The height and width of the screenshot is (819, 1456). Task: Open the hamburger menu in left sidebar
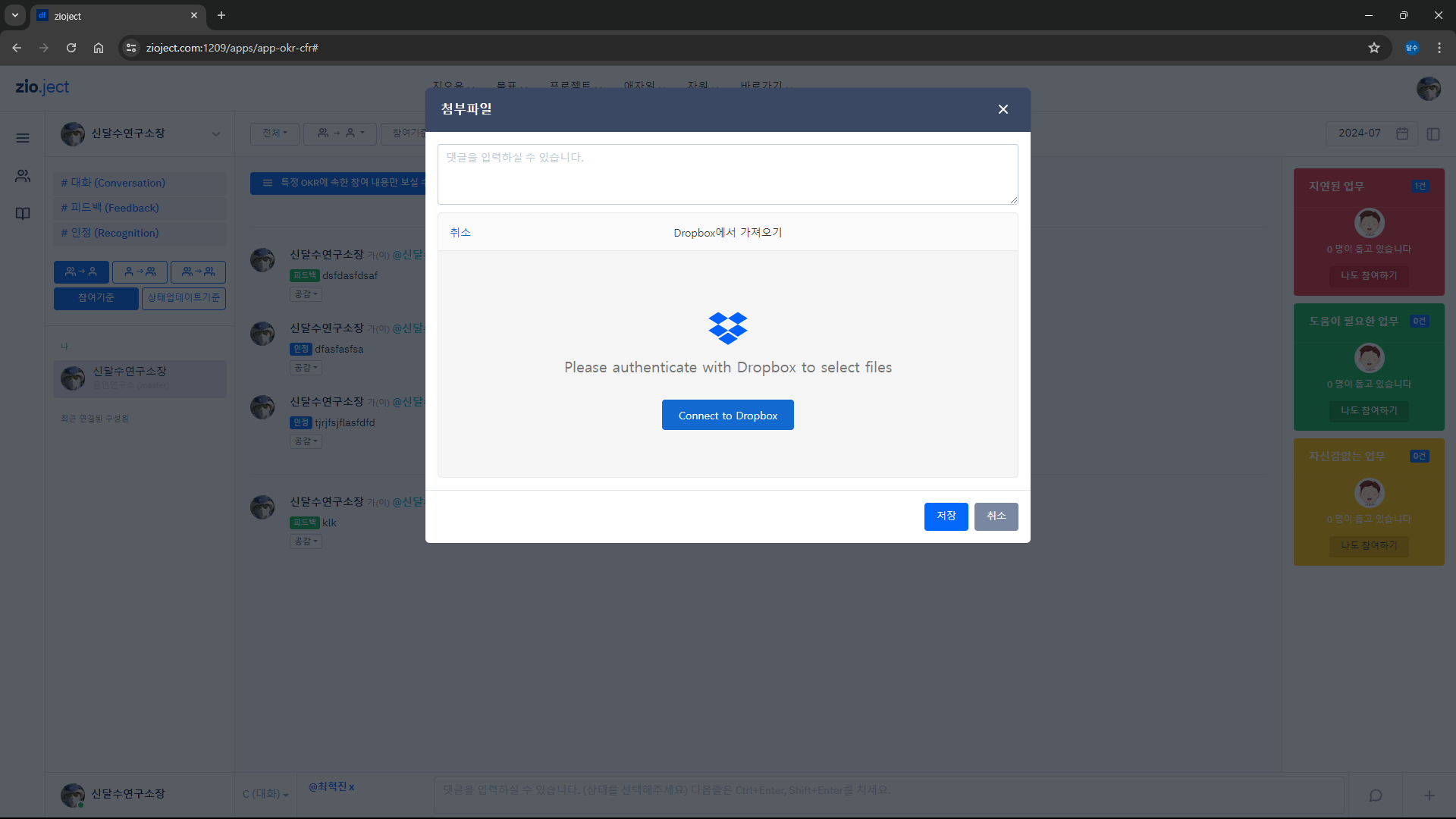[23, 138]
